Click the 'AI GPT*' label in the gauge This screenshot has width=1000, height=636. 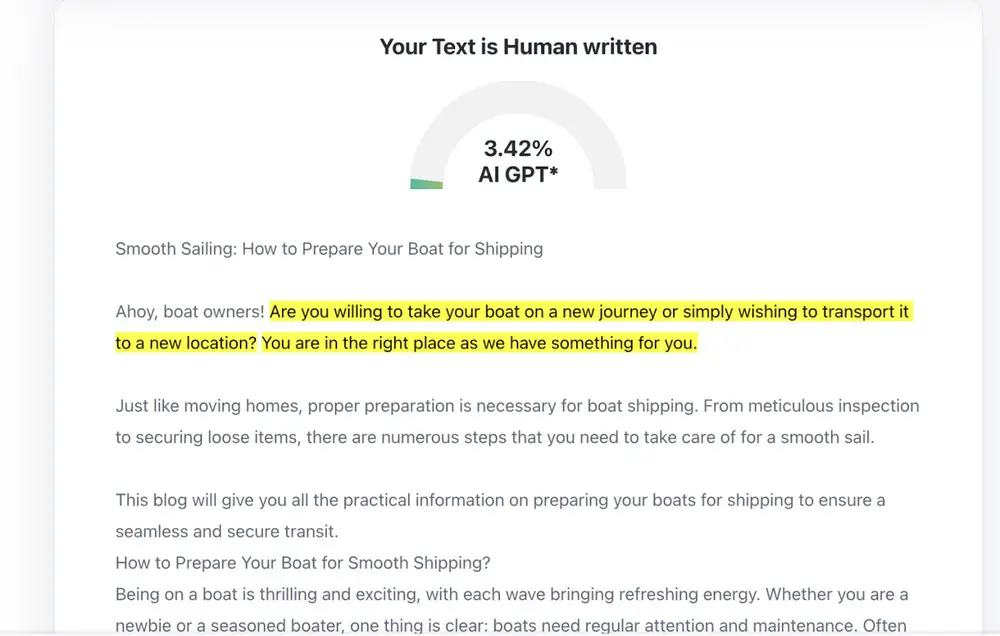click(518, 174)
